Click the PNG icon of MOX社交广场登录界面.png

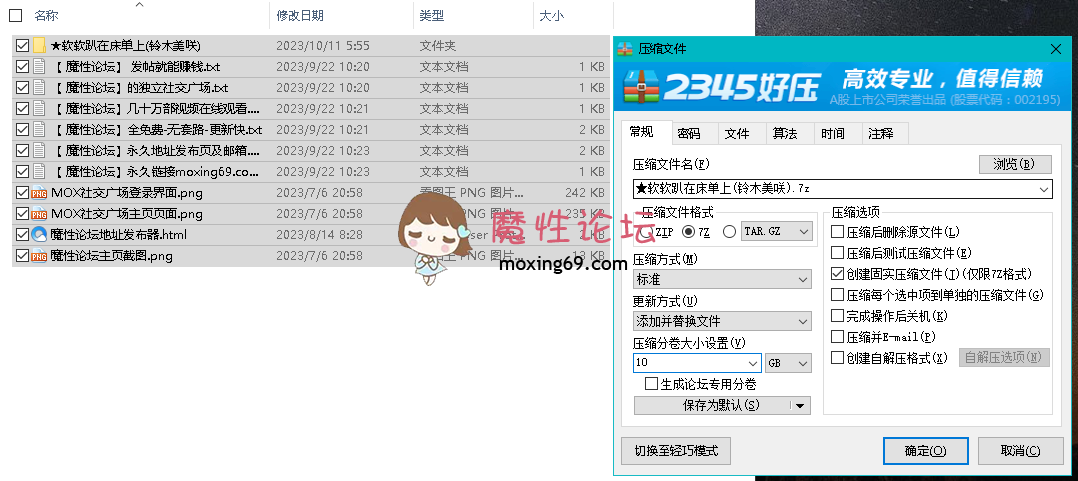pos(39,193)
